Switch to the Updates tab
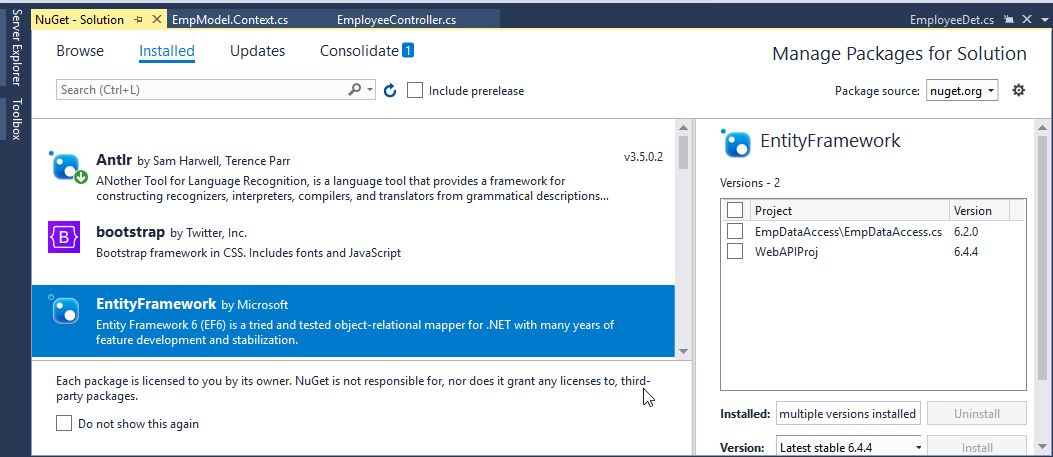The height and width of the screenshot is (457, 1053). pyautogui.click(x=257, y=51)
